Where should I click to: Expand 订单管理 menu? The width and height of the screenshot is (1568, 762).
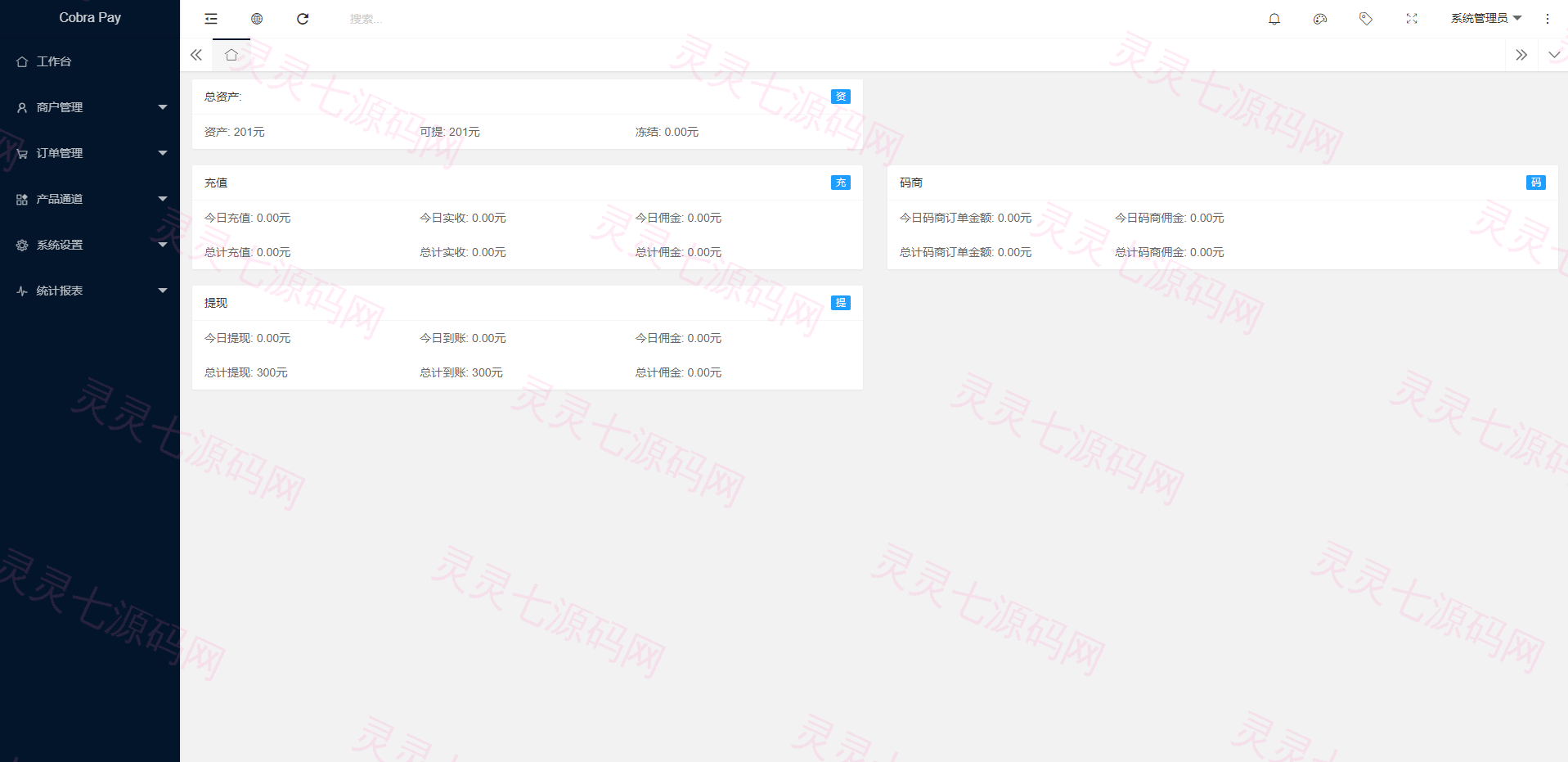click(90, 153)
